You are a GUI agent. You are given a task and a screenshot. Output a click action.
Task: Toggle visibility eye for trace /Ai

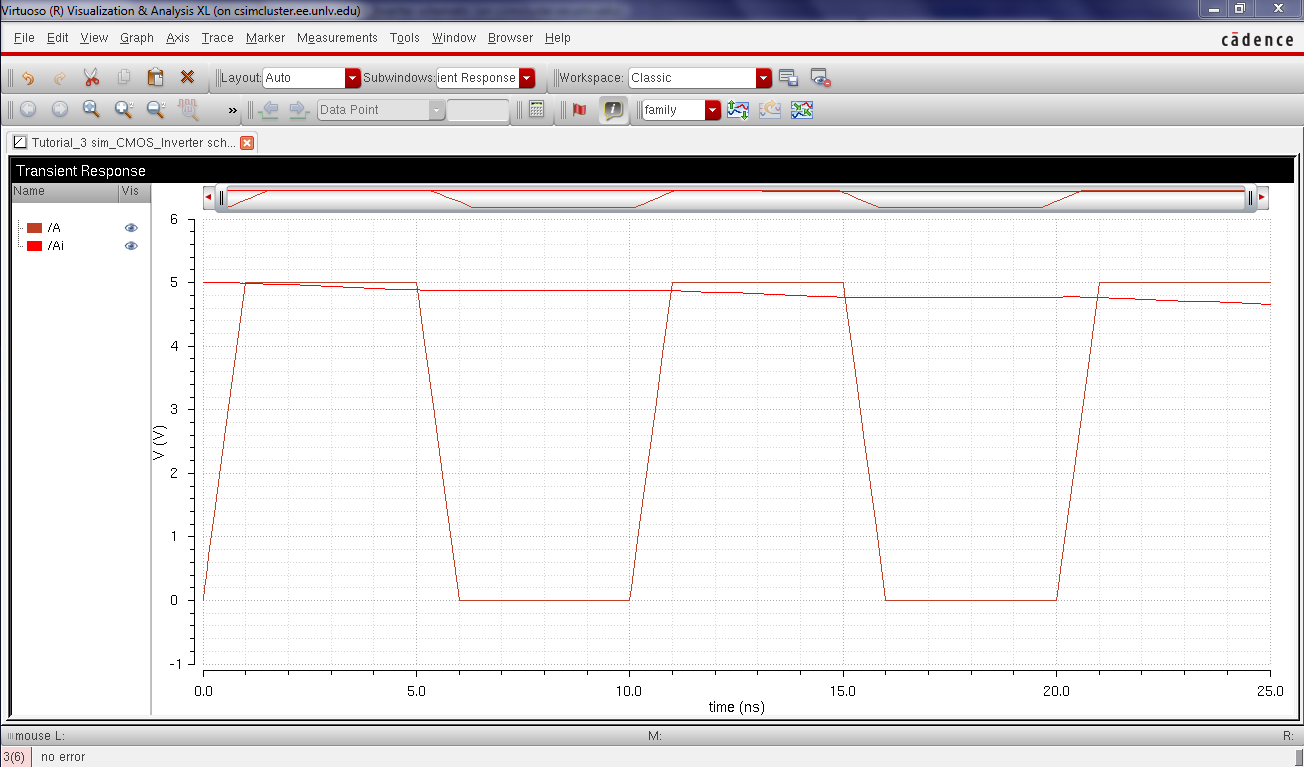click(131, 246)
